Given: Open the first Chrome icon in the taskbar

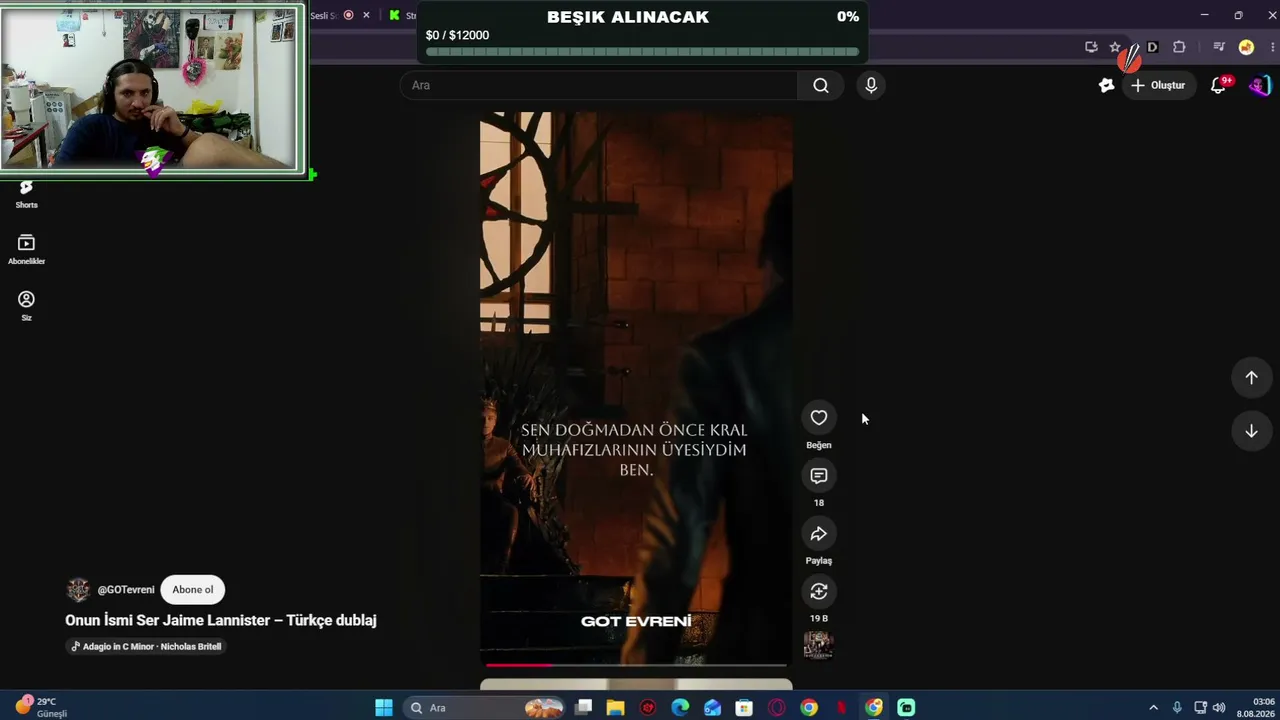Looking at the screenshot, I should 809,708.
